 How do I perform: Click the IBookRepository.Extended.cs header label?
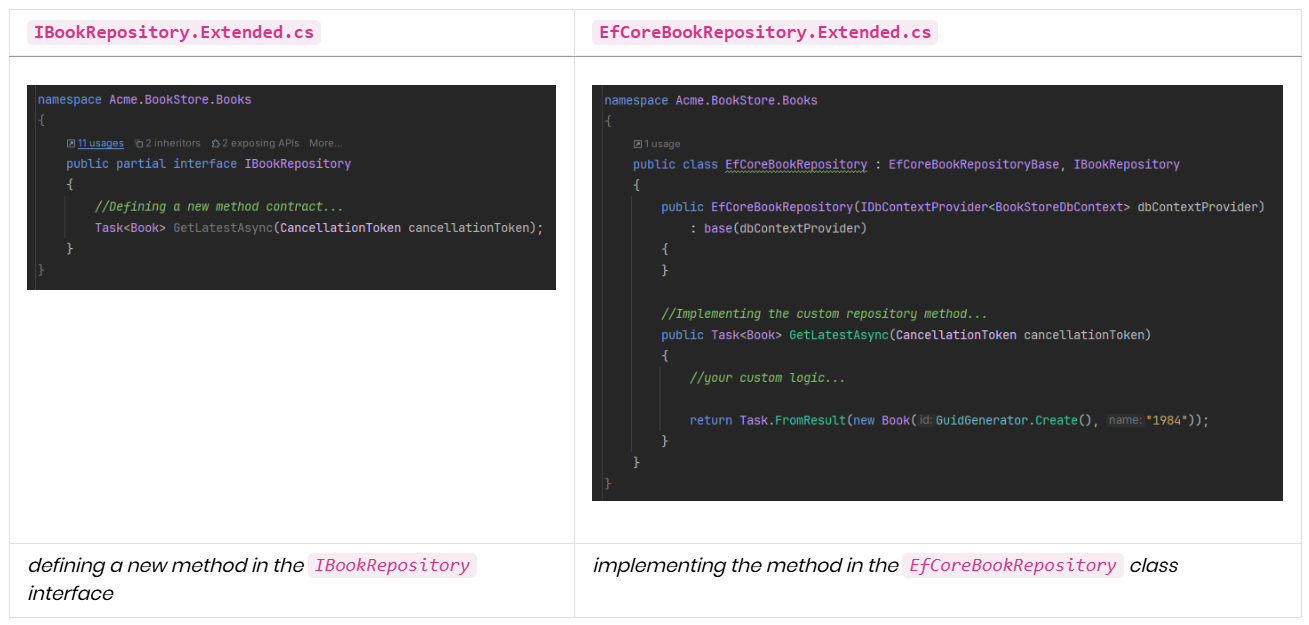pos(174,32)
